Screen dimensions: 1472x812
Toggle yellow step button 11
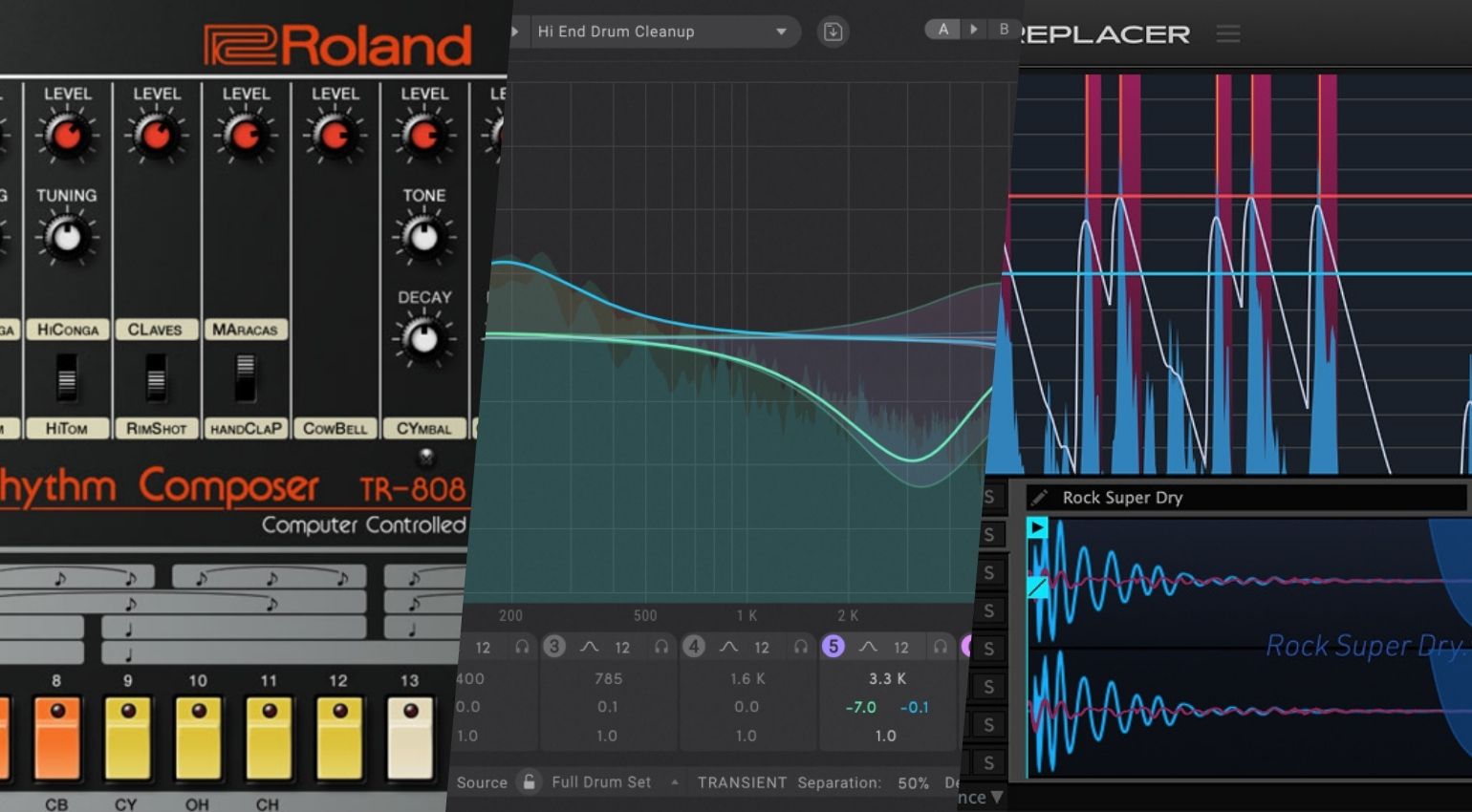coord(270,737)
